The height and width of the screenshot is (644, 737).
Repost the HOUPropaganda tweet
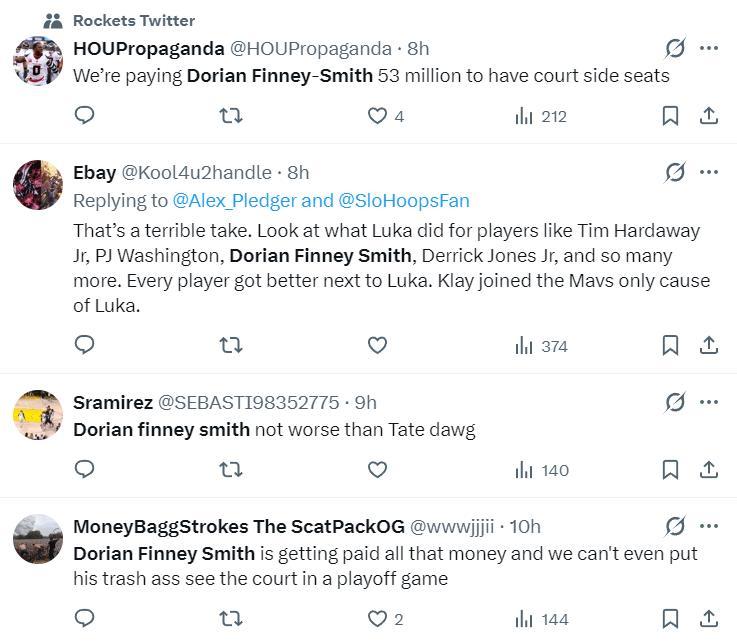pos(230,116)
